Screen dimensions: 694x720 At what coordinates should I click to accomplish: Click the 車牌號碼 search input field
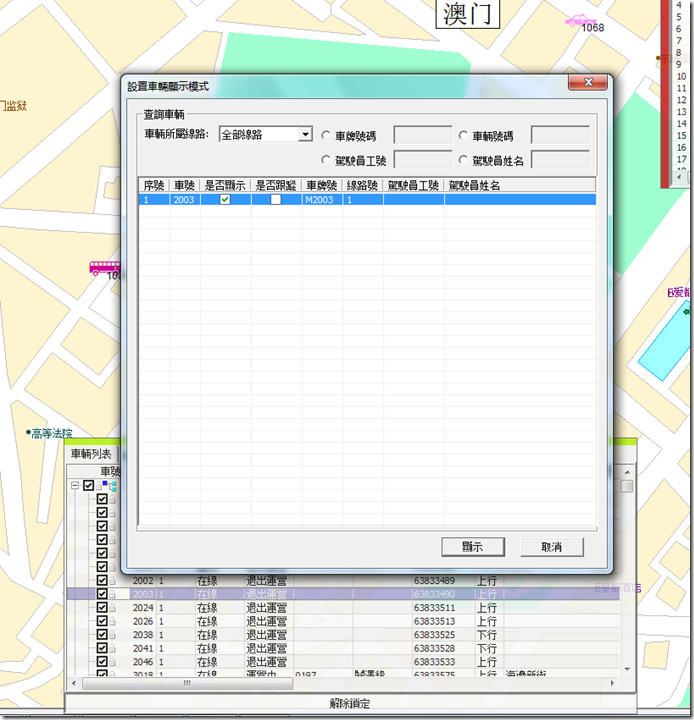pyautogui.click(x=423, y=135)
